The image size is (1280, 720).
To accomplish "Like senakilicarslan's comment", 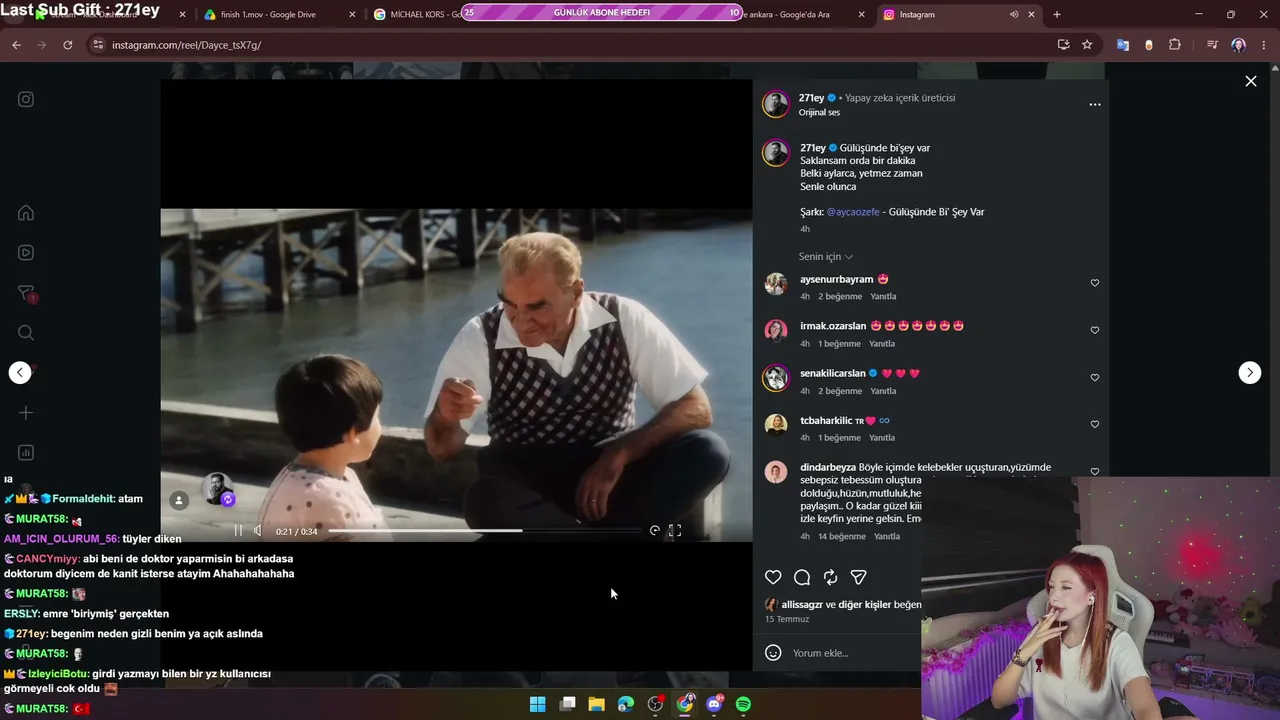I will [1094, 377].
